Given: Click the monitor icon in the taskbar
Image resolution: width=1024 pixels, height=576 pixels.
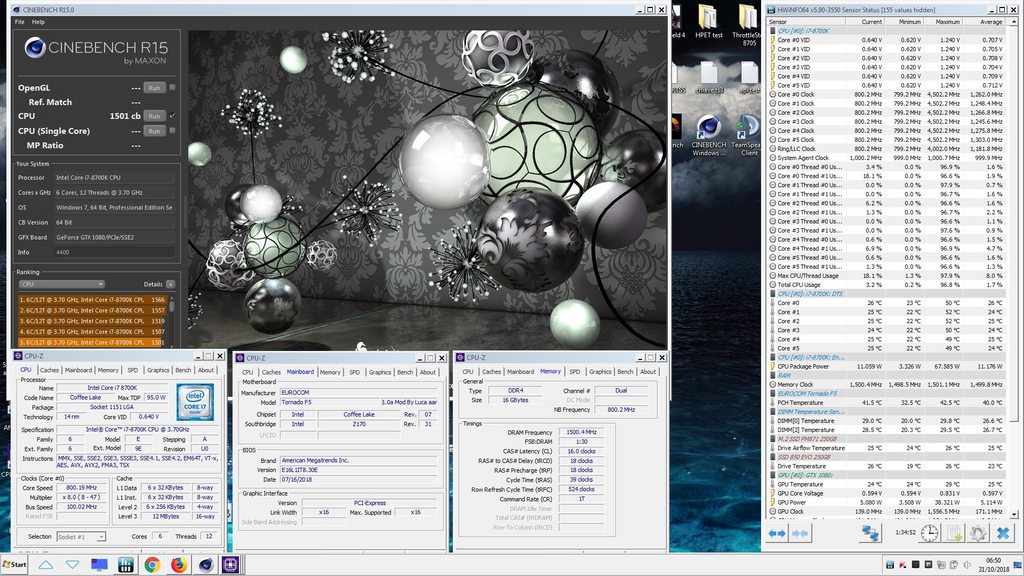Looking at the screenshot, I should 99,565.
